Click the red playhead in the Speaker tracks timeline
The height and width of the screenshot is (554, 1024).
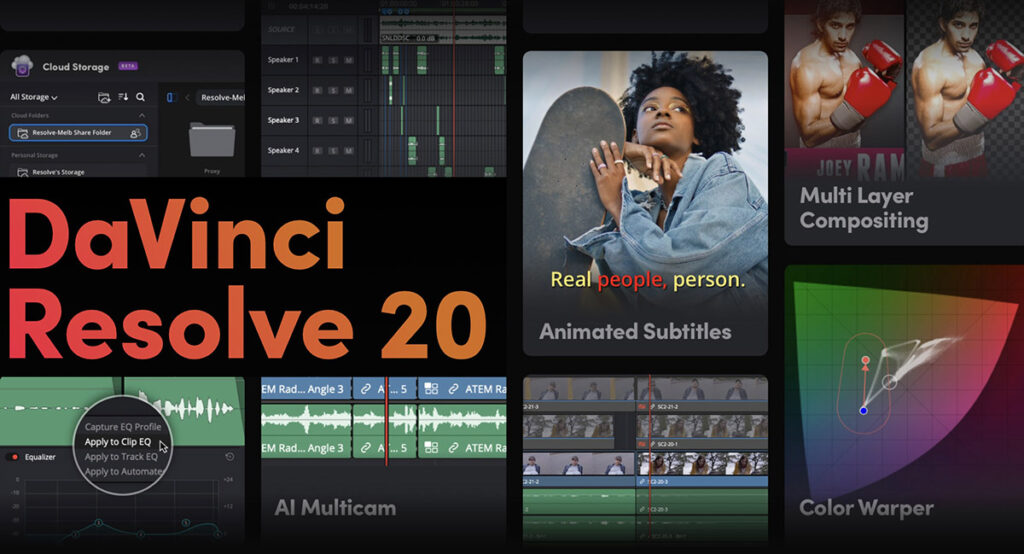[x=453, y=88]
